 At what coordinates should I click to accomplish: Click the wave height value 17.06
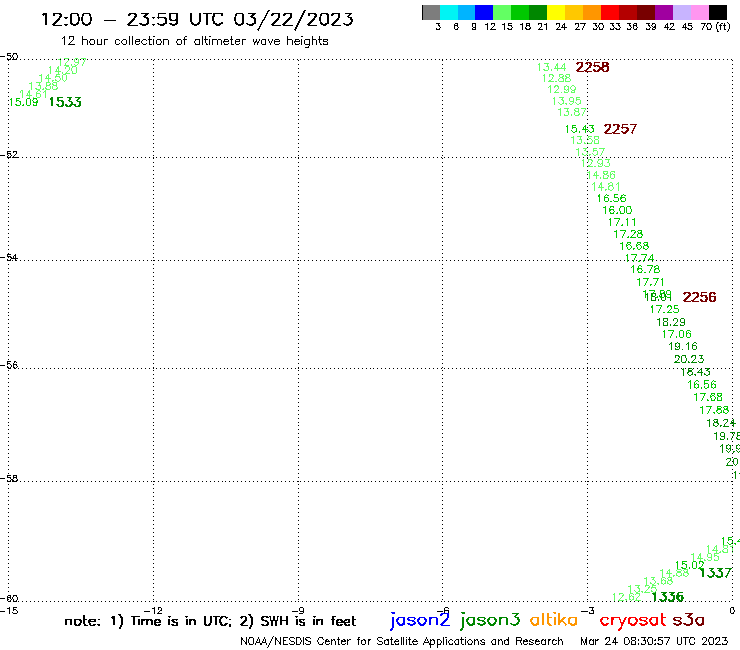[676, 334]
